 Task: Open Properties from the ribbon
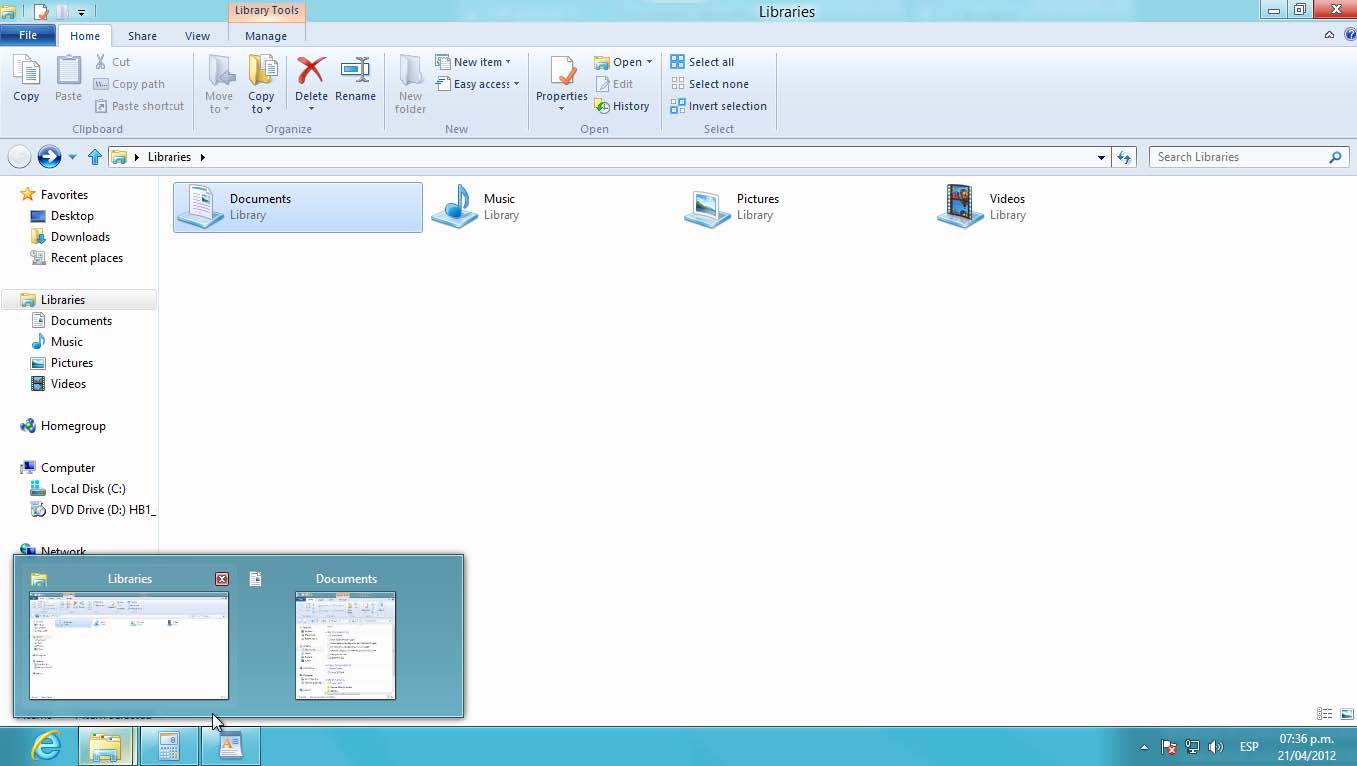561,73
